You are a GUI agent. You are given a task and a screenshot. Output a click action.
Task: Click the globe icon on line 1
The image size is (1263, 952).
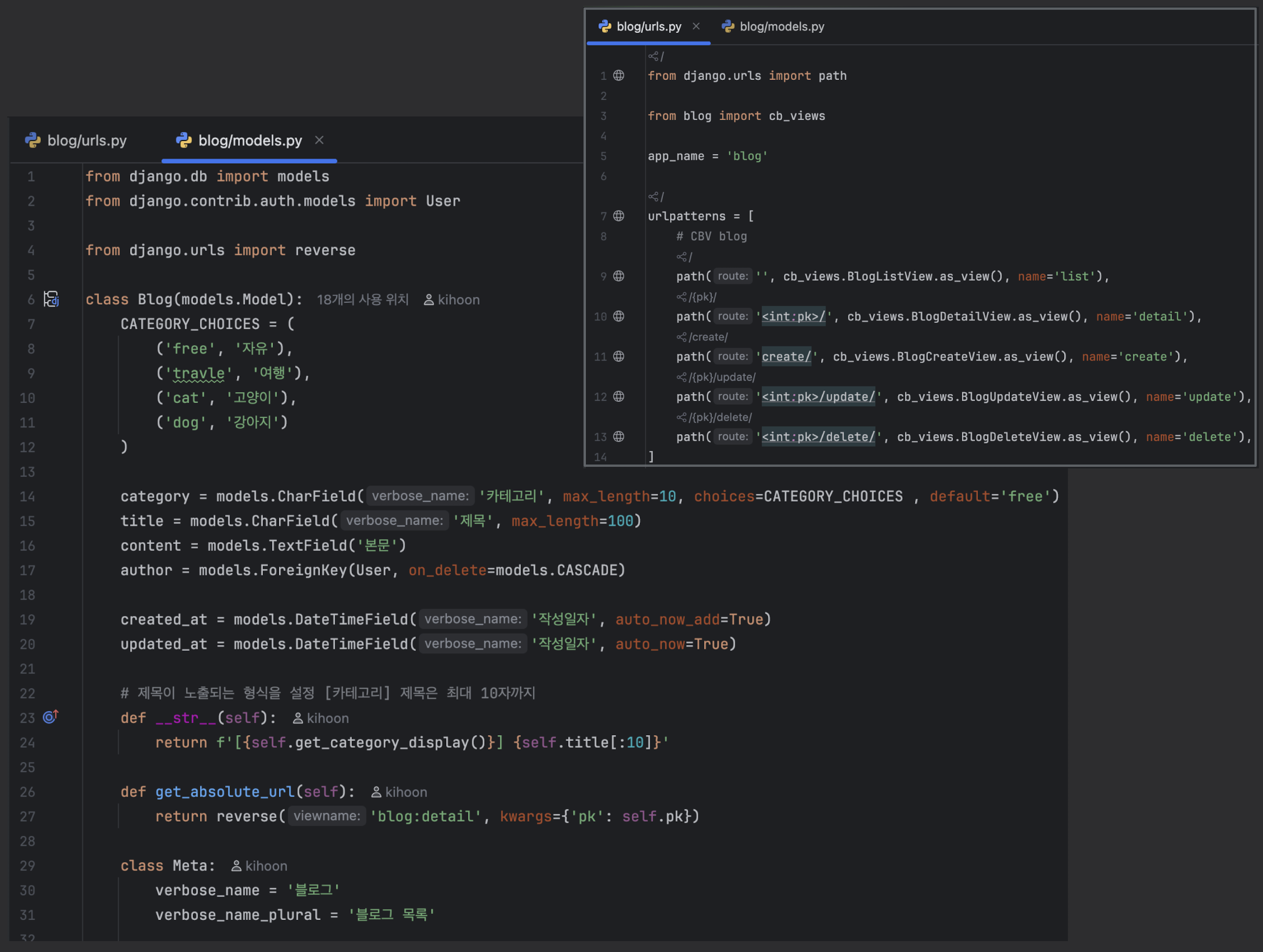tap(618, 75)
